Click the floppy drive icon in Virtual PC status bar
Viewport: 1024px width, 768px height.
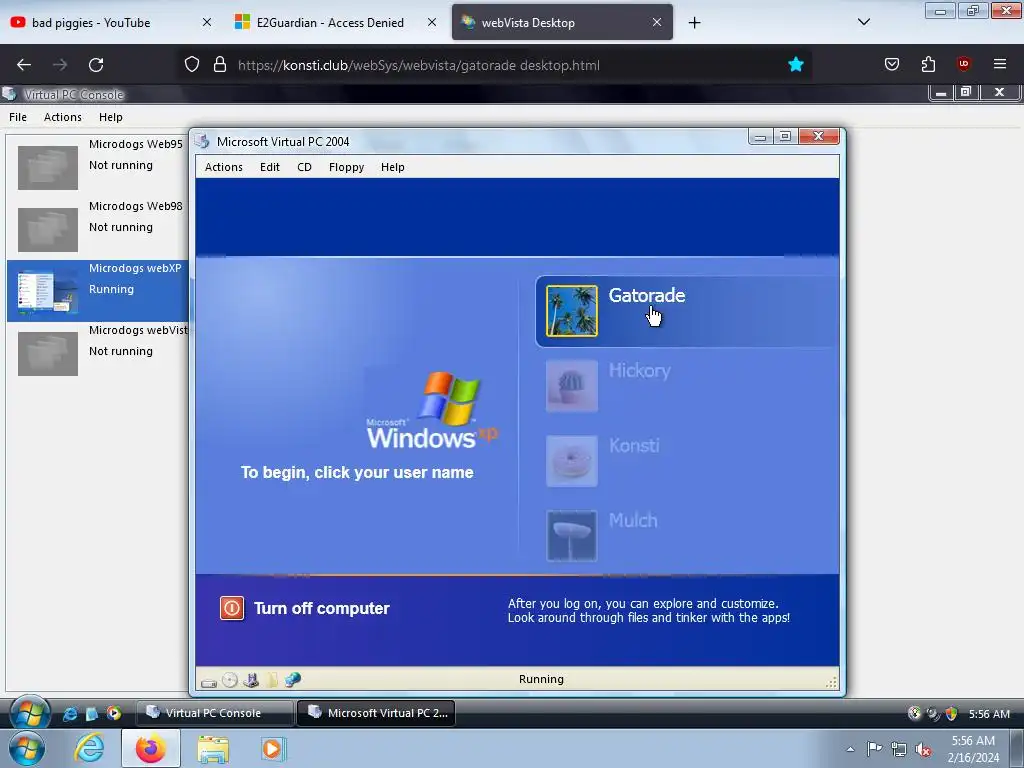tap(251, 680)
